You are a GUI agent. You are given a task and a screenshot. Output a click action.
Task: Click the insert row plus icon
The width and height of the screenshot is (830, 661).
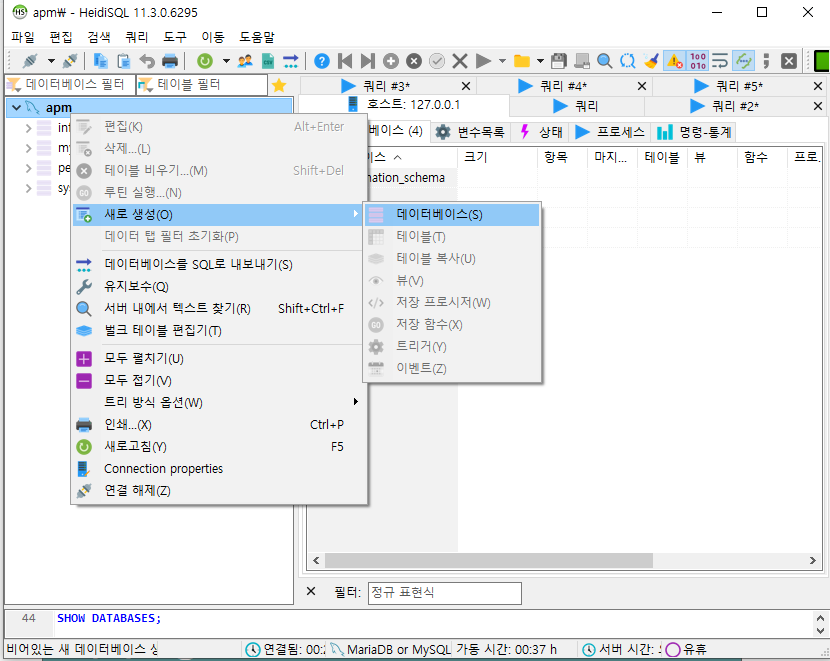[x=391, y=61]
